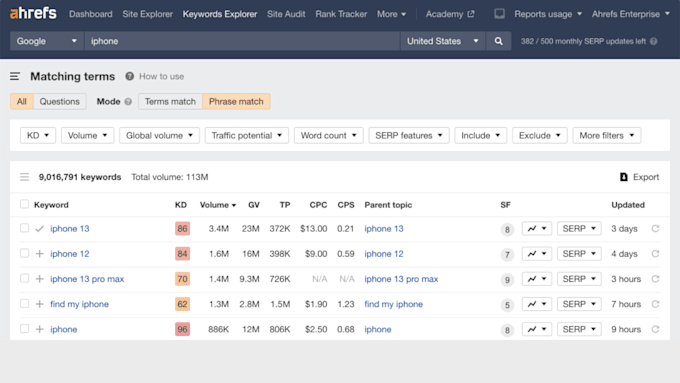Open the More navigation menu

click(392, 14)
